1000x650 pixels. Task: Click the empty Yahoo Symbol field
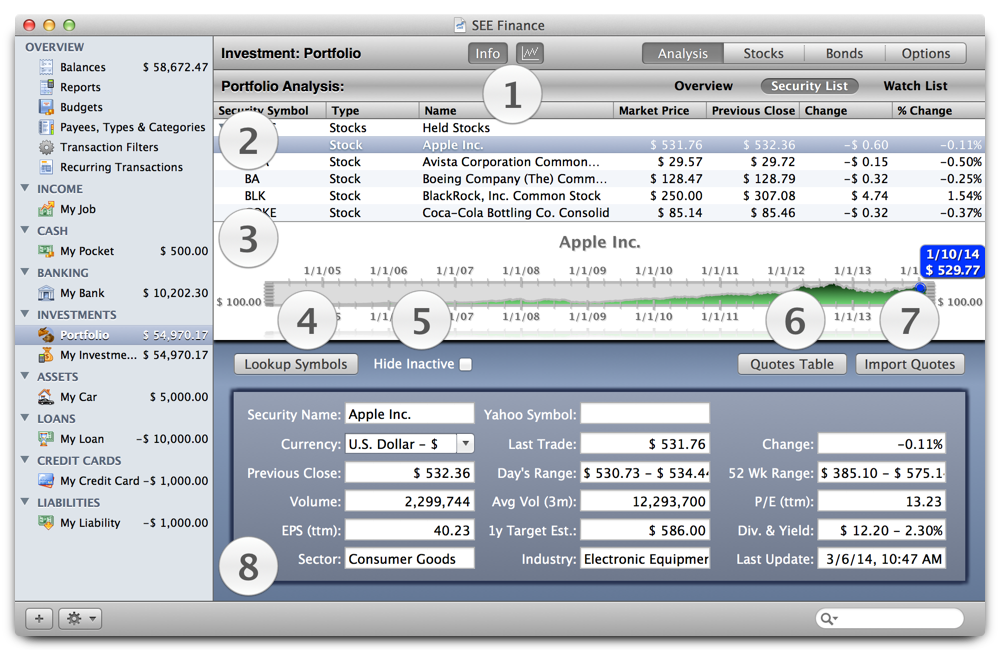[x=645, y=414]
